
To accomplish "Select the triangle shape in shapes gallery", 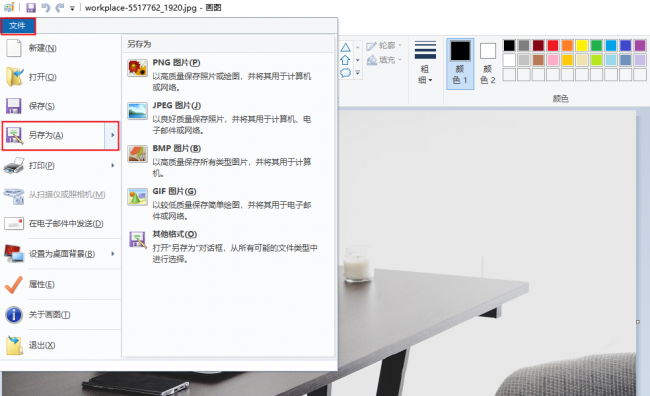I will coord(345,47).
